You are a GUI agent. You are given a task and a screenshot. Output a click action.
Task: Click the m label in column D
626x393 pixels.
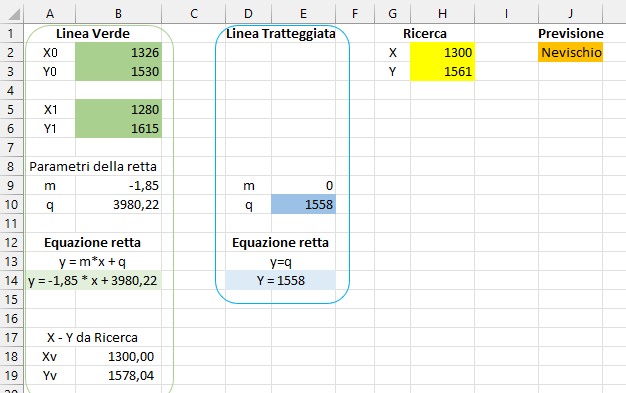[x=248, y=185]
